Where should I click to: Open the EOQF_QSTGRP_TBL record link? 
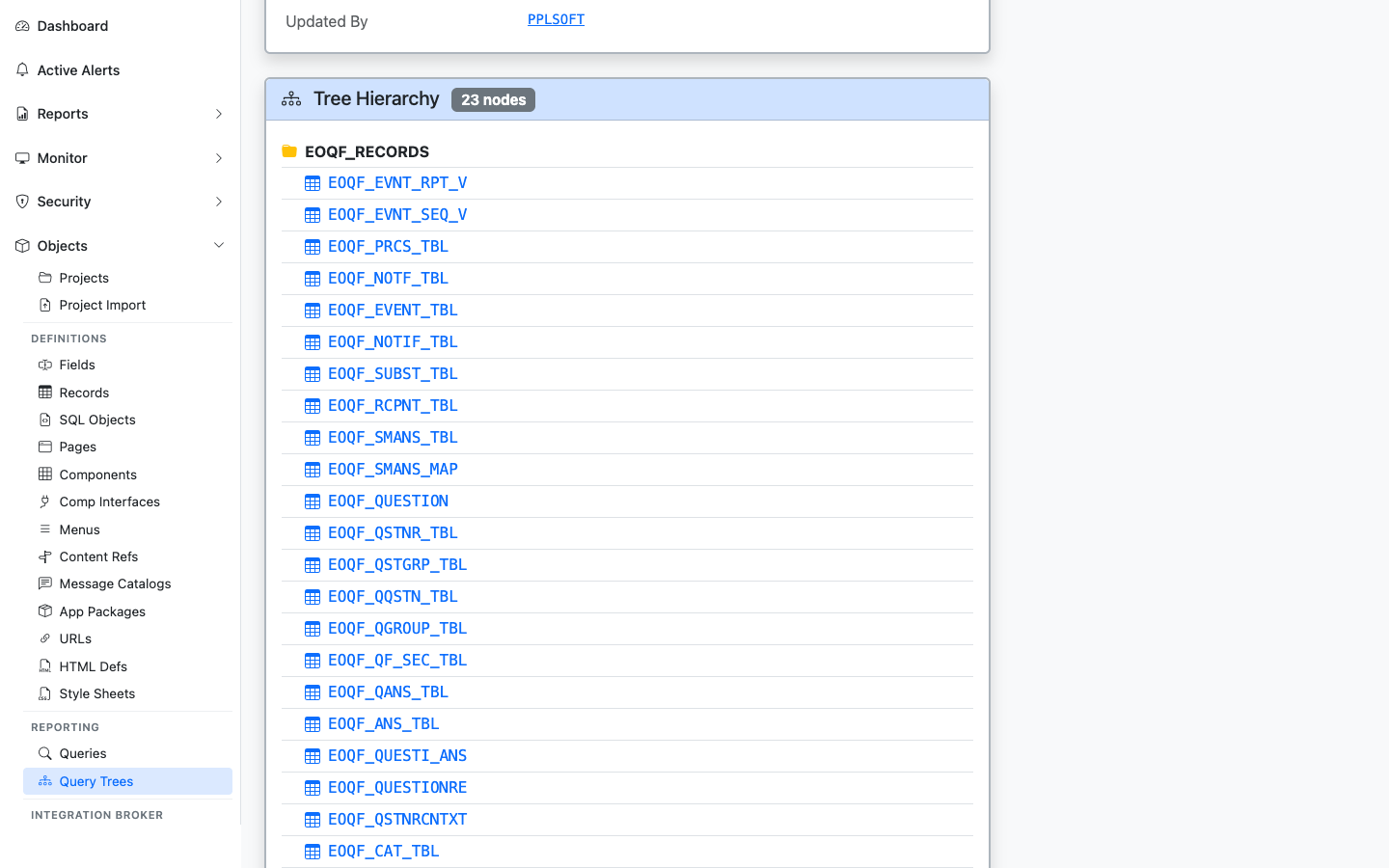coord(397,564)
